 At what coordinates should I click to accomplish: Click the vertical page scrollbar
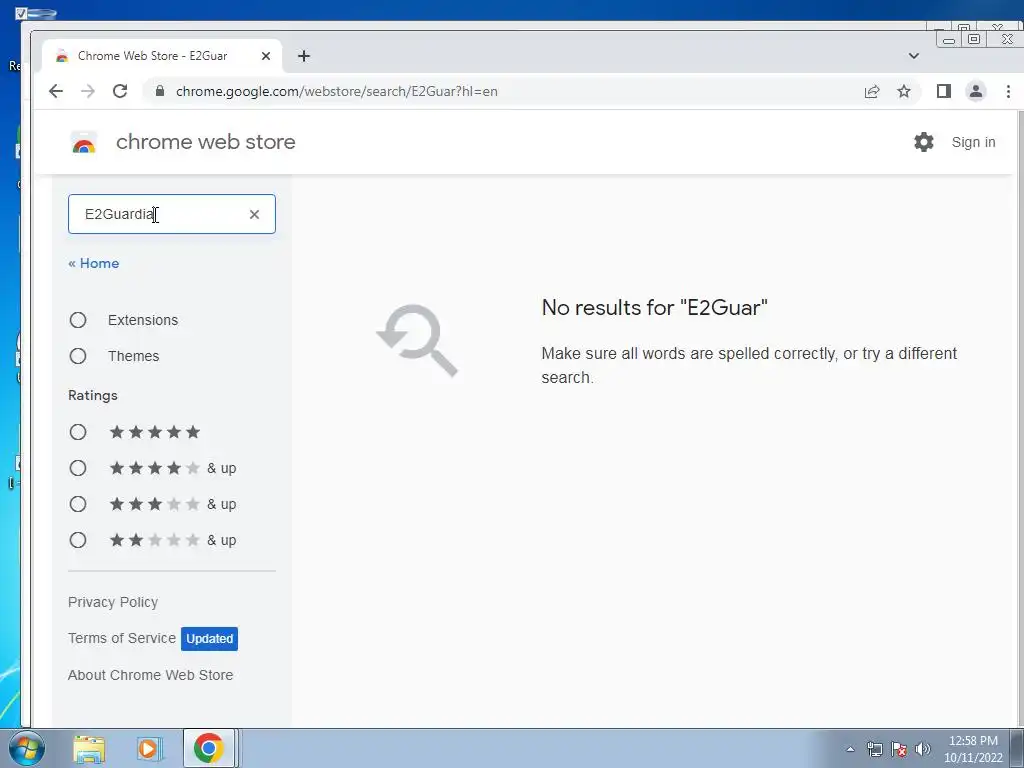tap(1020, 418)
